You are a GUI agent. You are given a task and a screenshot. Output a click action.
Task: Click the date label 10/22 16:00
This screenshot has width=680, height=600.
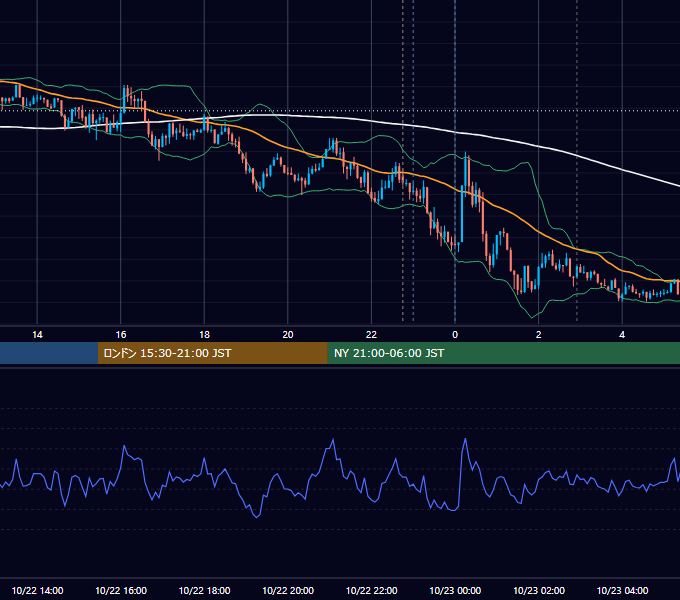click(x=121, y=590)
